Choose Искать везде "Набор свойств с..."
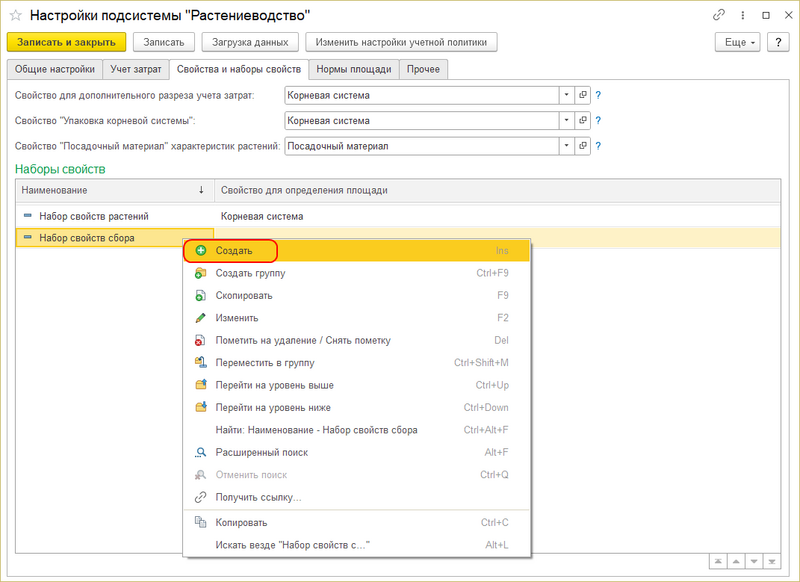The height and width of the screenshot is (582, 800). [357, 545]
